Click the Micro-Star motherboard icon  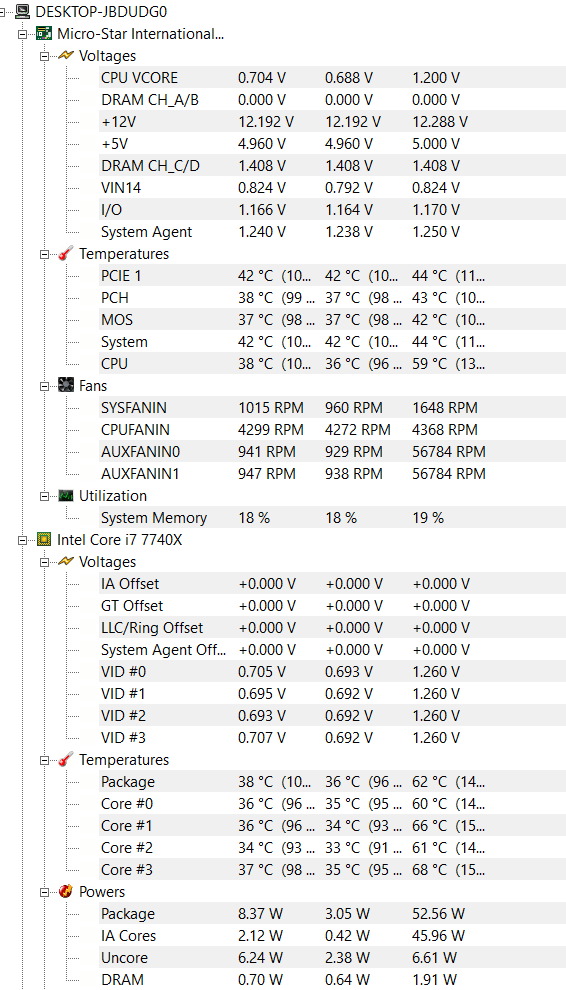pos(44,33)
